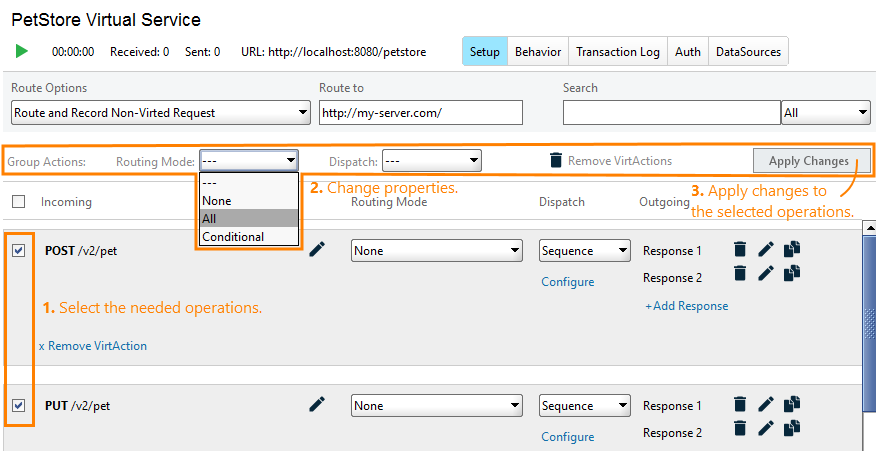Screen dimensions: 876x451
Task: Open the Transaction Log tab
Action: 618,51
